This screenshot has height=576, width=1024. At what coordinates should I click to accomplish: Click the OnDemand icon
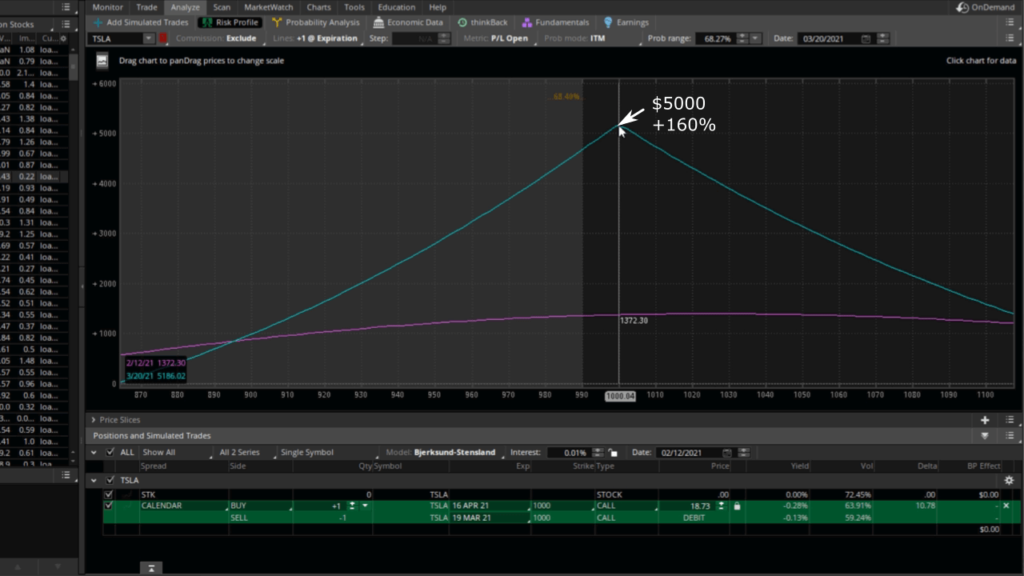963,7
